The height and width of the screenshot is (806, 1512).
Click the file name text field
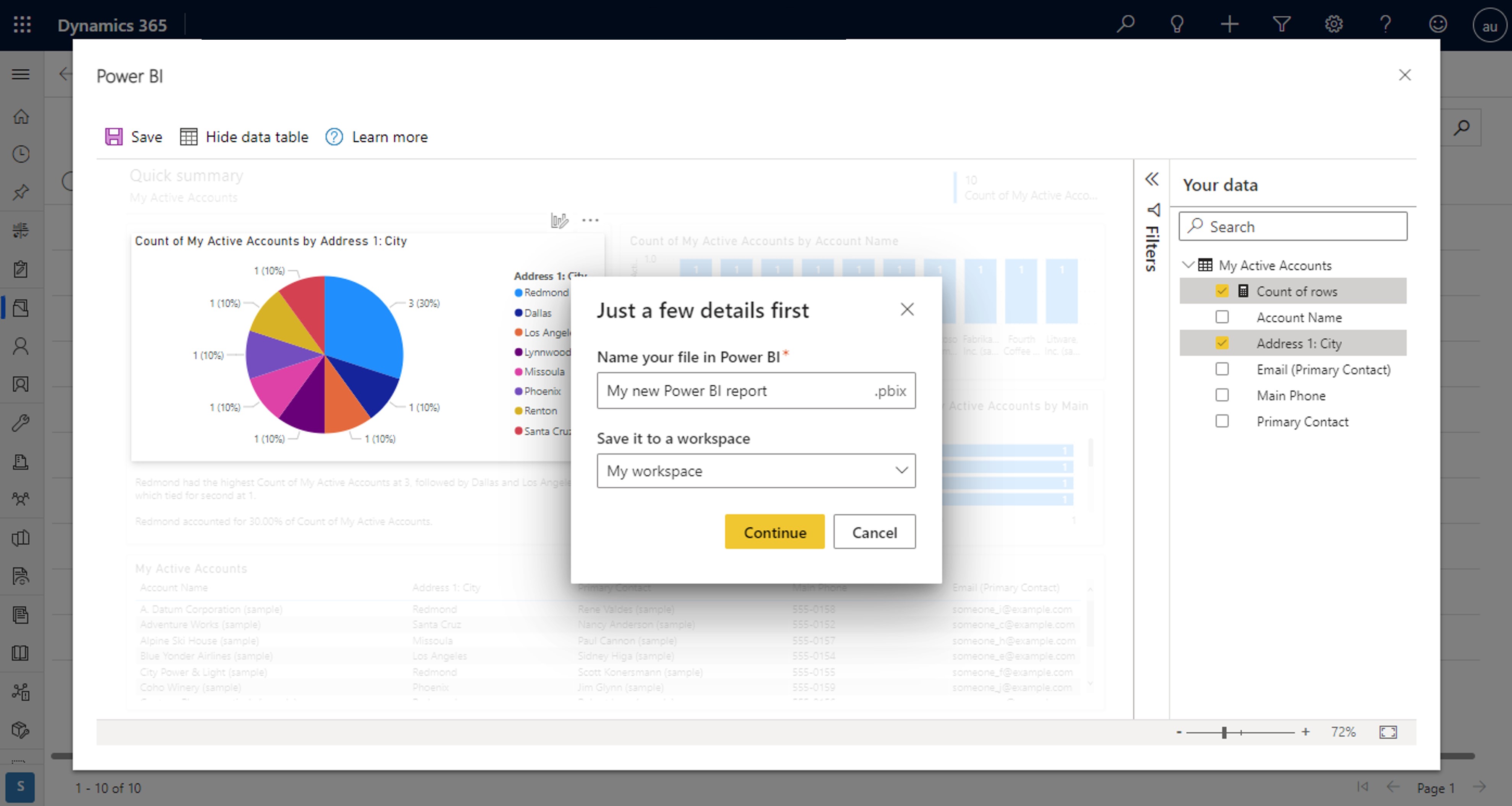(x=734, y=391)
